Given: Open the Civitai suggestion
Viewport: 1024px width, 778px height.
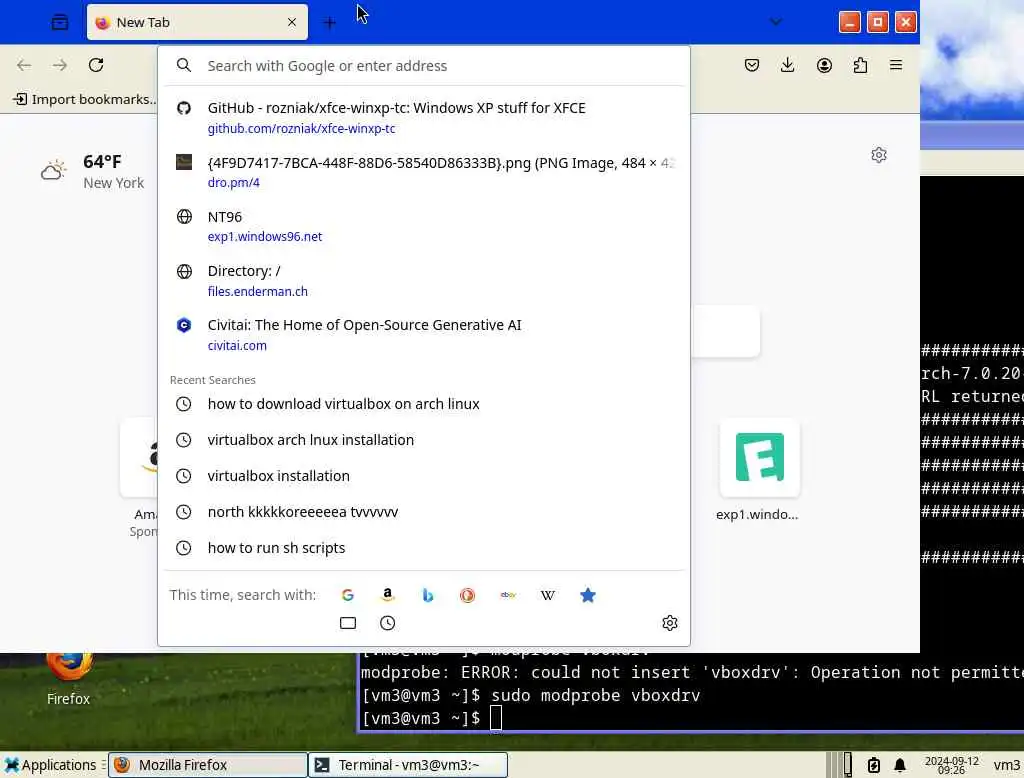Looking at the screenshot, I should [x=424, y=334].
